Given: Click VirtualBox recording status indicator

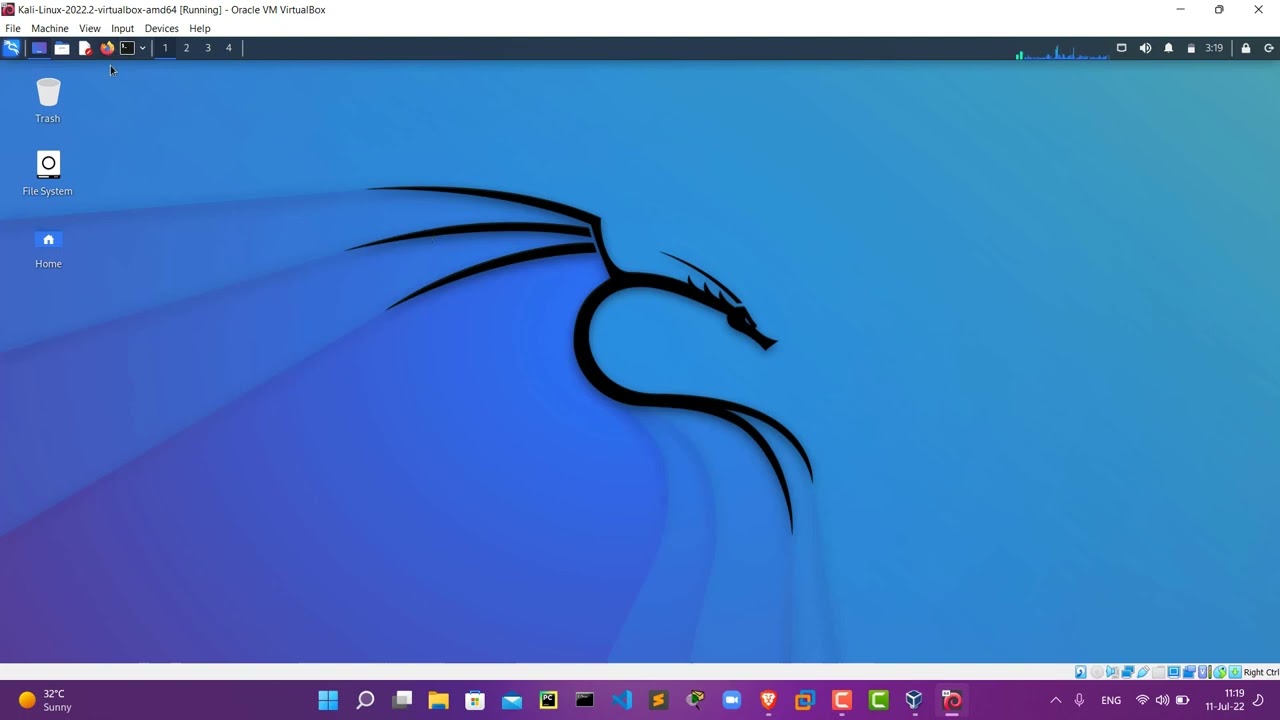Looking at the screenshot, I should [x=1189, y=672].
